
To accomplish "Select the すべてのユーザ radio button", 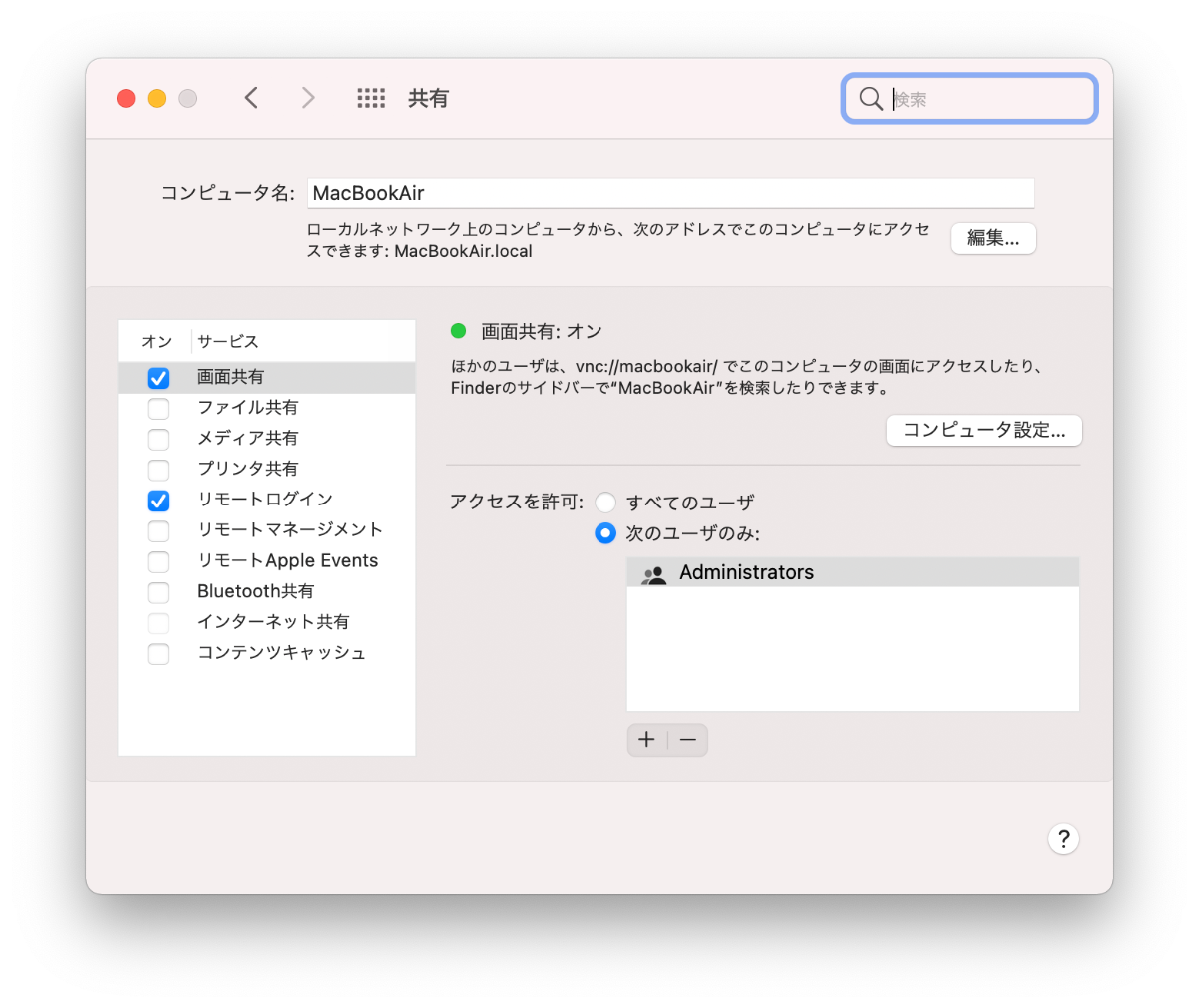I will pyautogui.click(x=605, y=503).
